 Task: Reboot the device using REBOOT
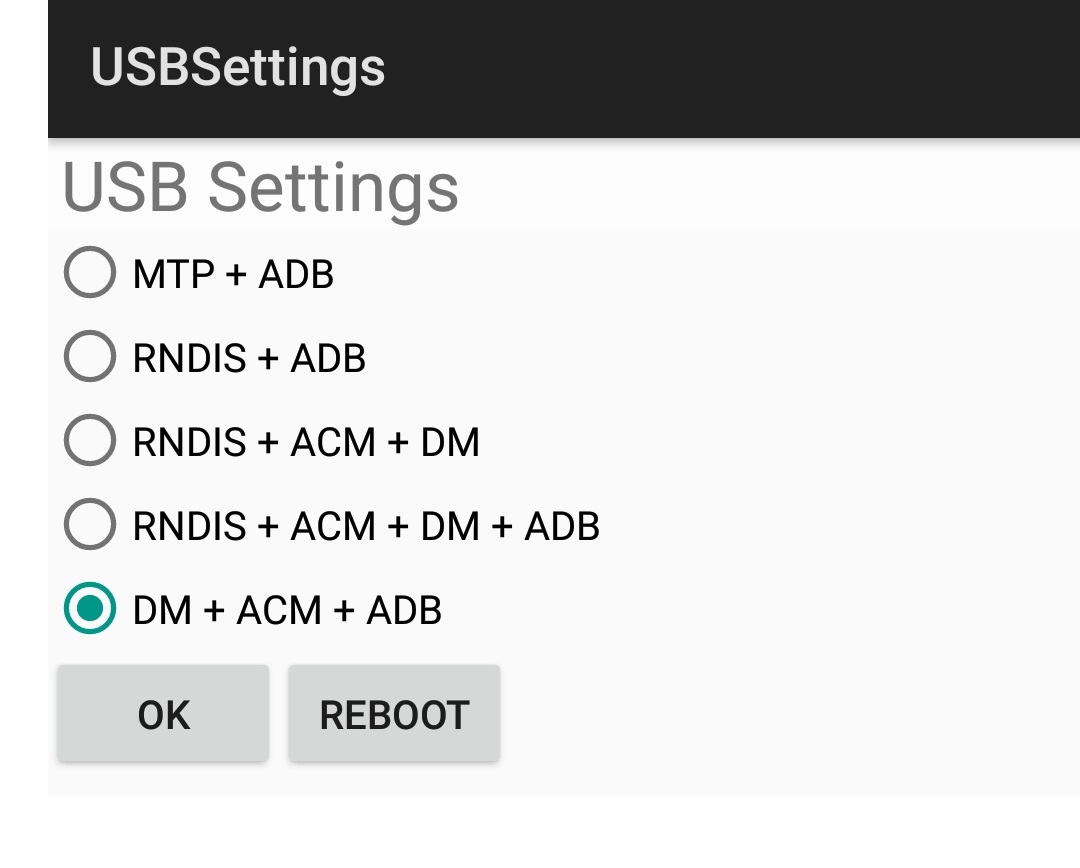tap(394, 713)
